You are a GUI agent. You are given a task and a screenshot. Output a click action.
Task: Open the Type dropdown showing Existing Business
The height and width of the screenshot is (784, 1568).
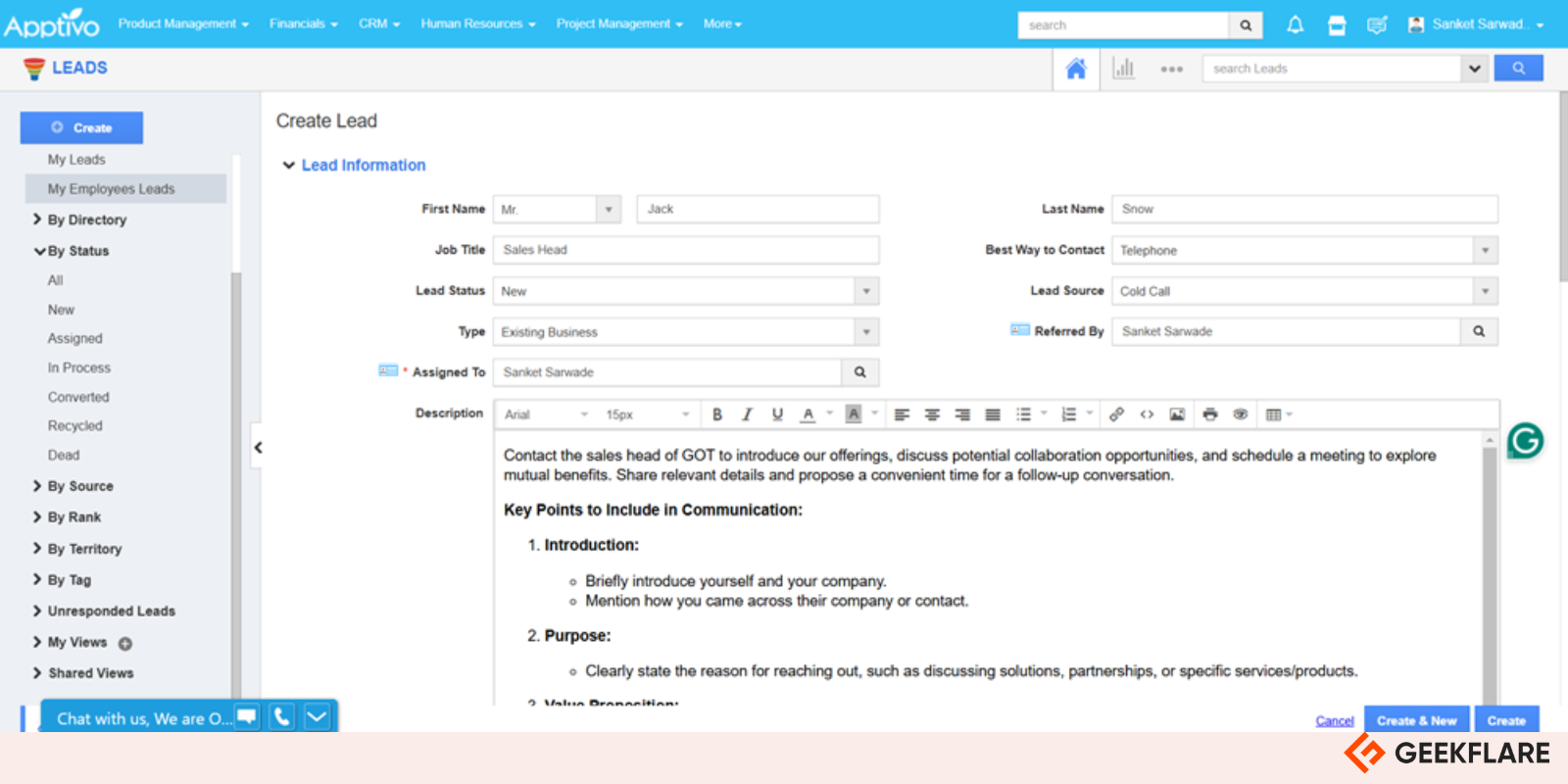click(866, 332)
